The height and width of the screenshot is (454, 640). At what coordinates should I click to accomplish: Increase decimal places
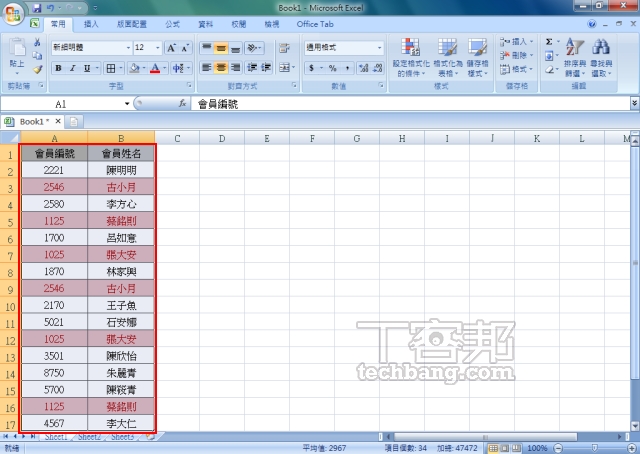[363, 68]
